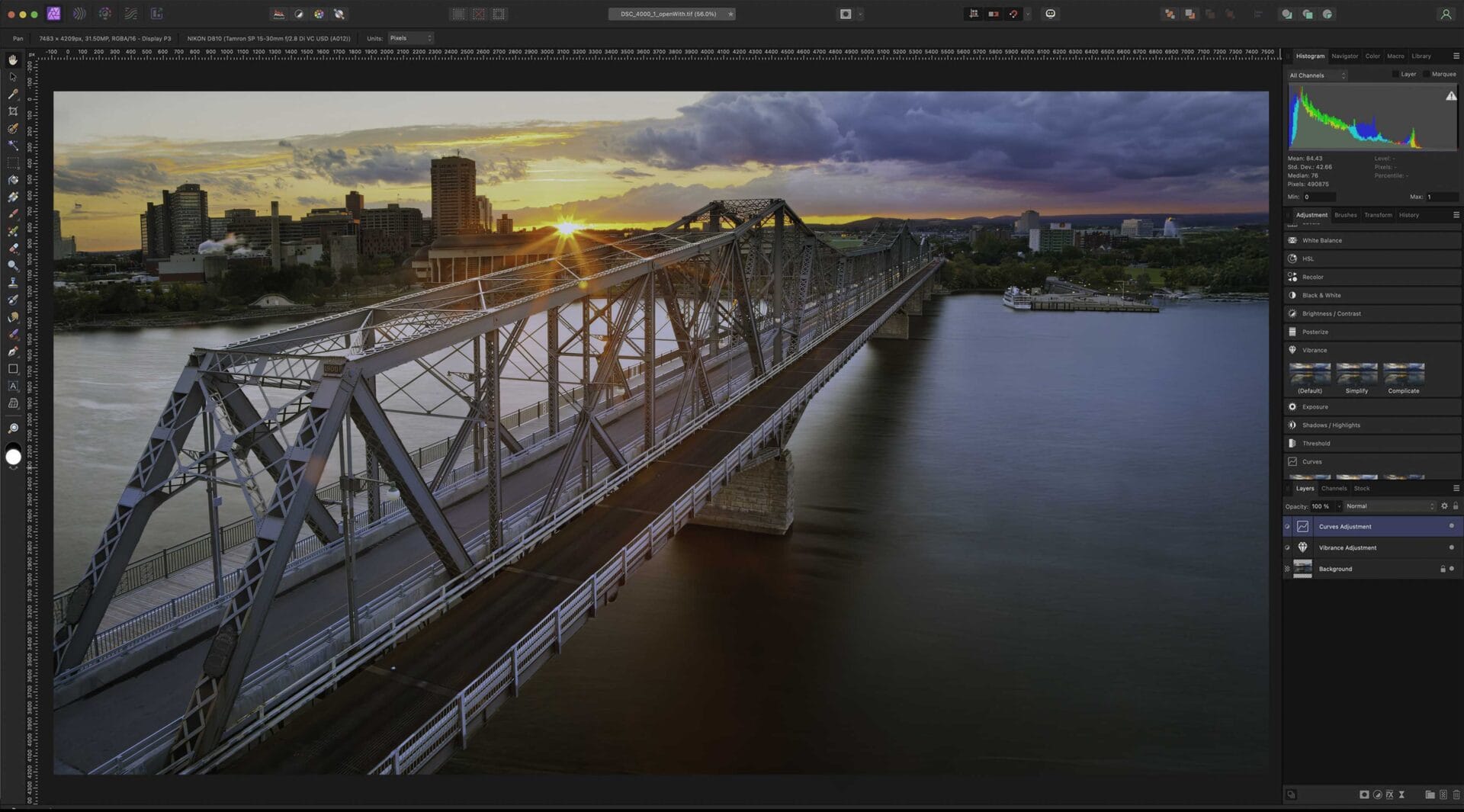Select the Pen tool
This screenshot has width=1464, height=812.
click(x=13, y=351)
